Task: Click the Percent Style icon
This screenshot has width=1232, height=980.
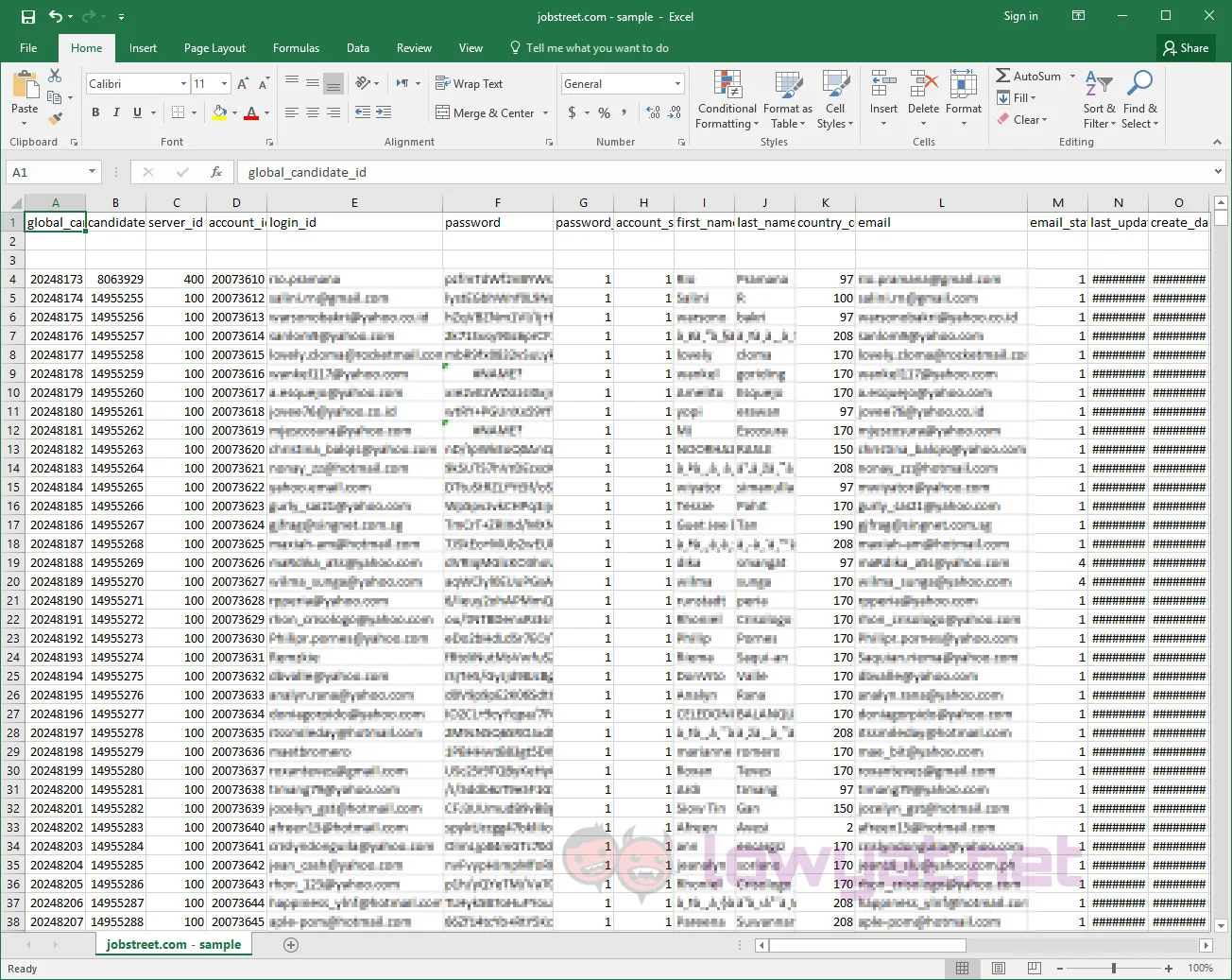Action: click(605, 112)
